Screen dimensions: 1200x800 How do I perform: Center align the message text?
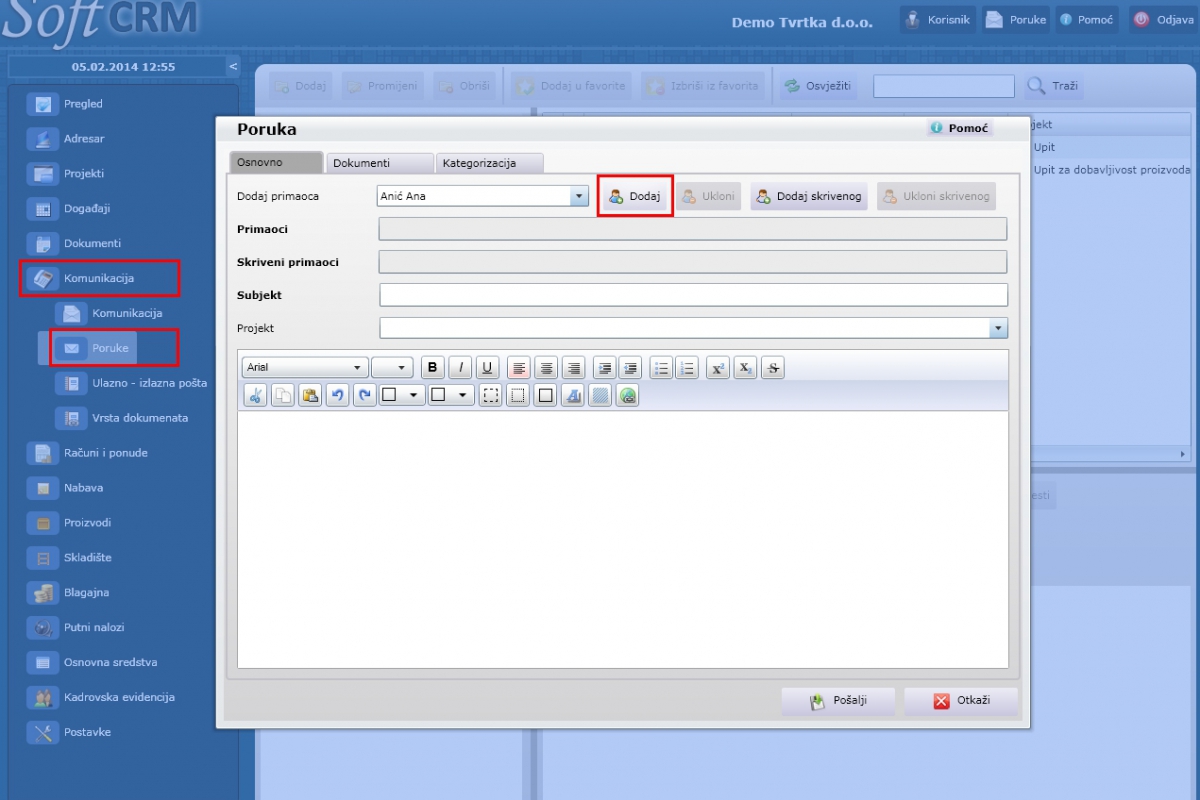545,368
